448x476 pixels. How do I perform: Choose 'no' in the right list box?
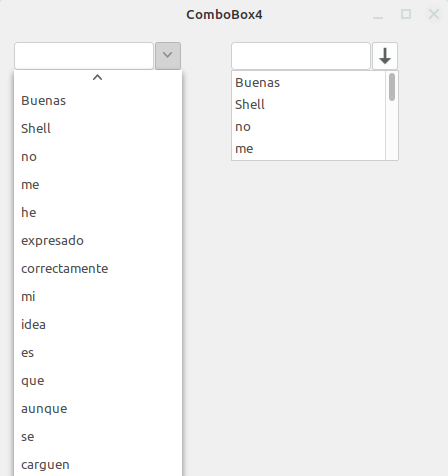[309, 127]
